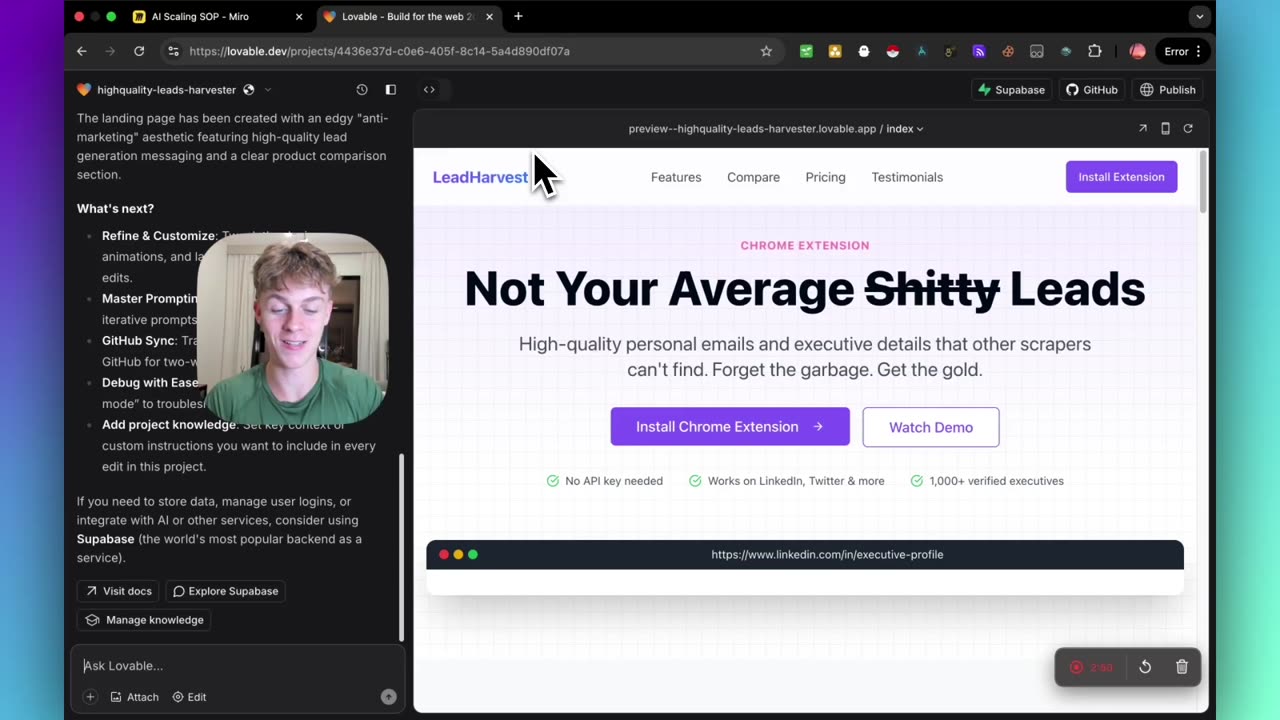Toggle the chat sidebar panel icon

391,90
